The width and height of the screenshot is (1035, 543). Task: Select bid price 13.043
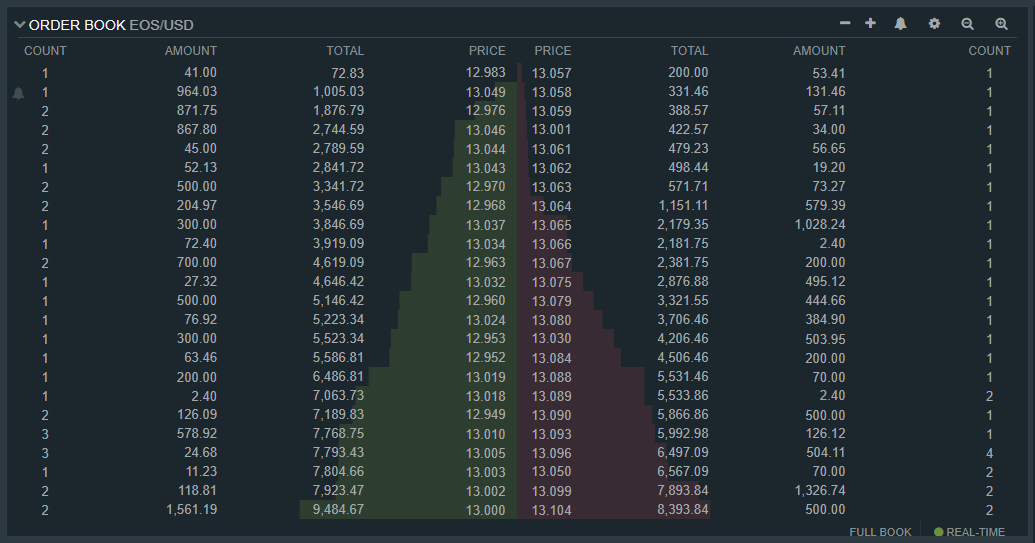point(486,168)
